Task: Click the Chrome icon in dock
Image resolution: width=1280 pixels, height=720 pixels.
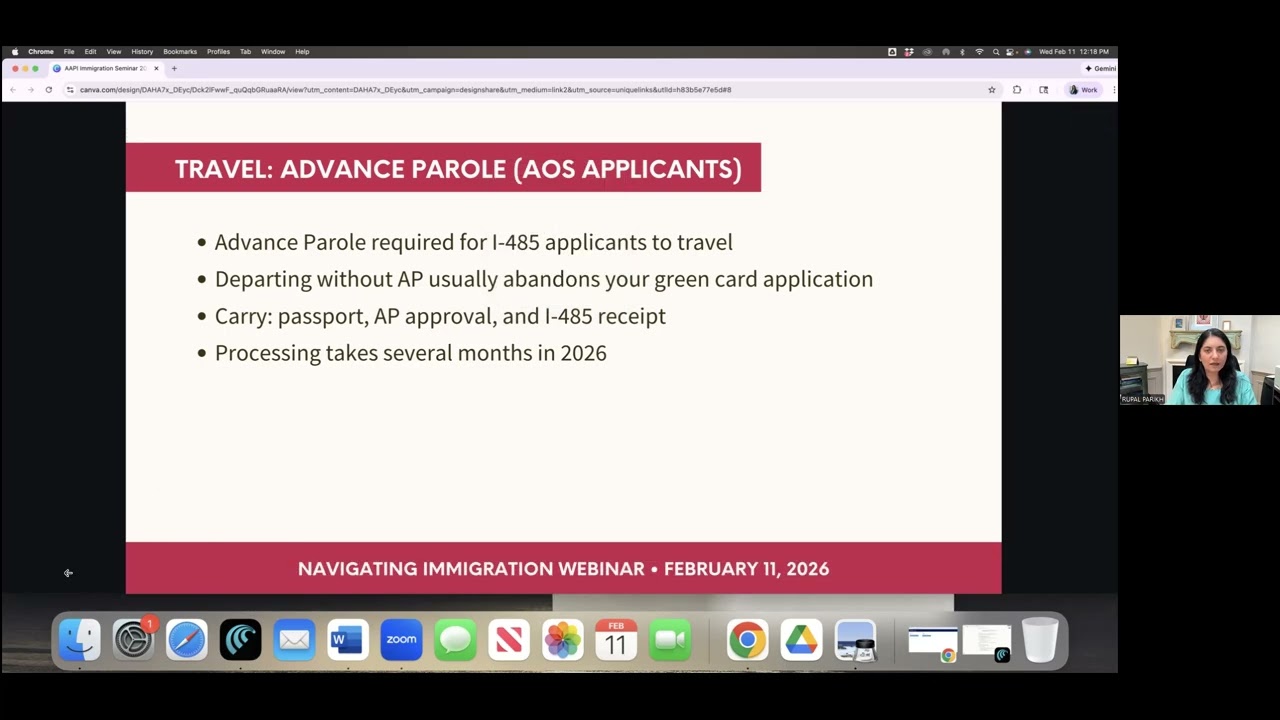Action: point(747,640)
